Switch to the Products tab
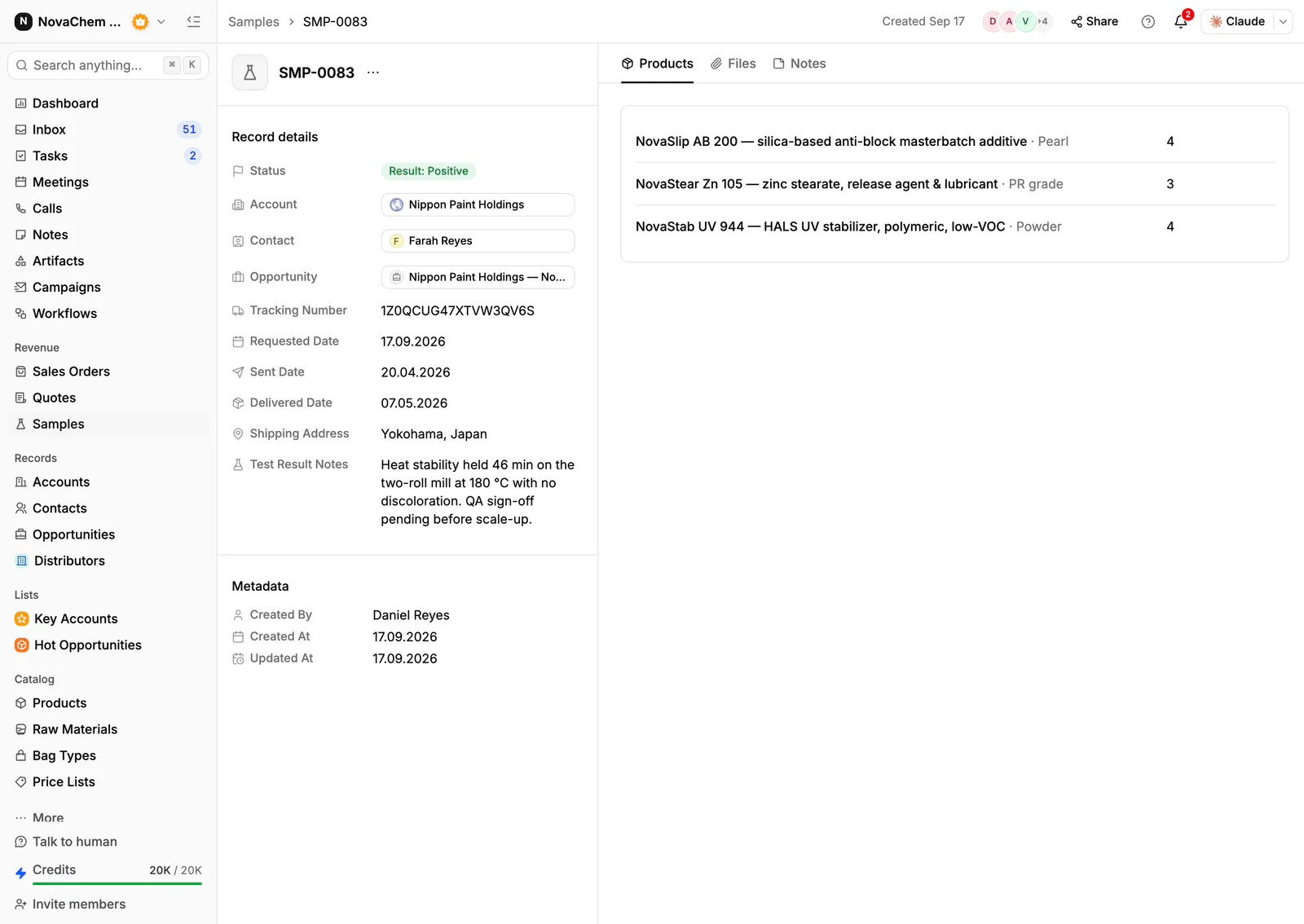The height and width of the screenshot is (924, 1304). (657, 64)
